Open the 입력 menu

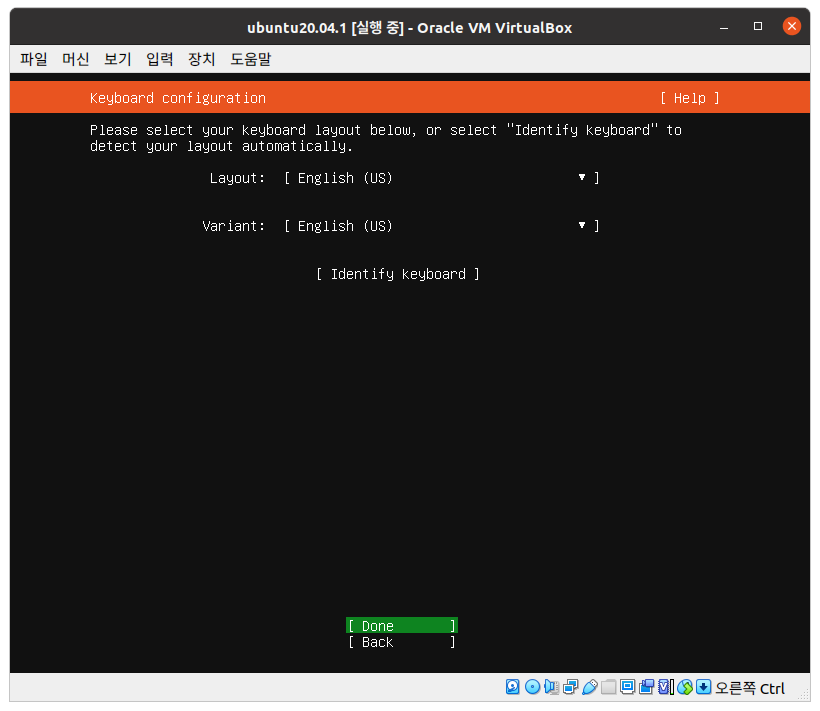point(160,59)
